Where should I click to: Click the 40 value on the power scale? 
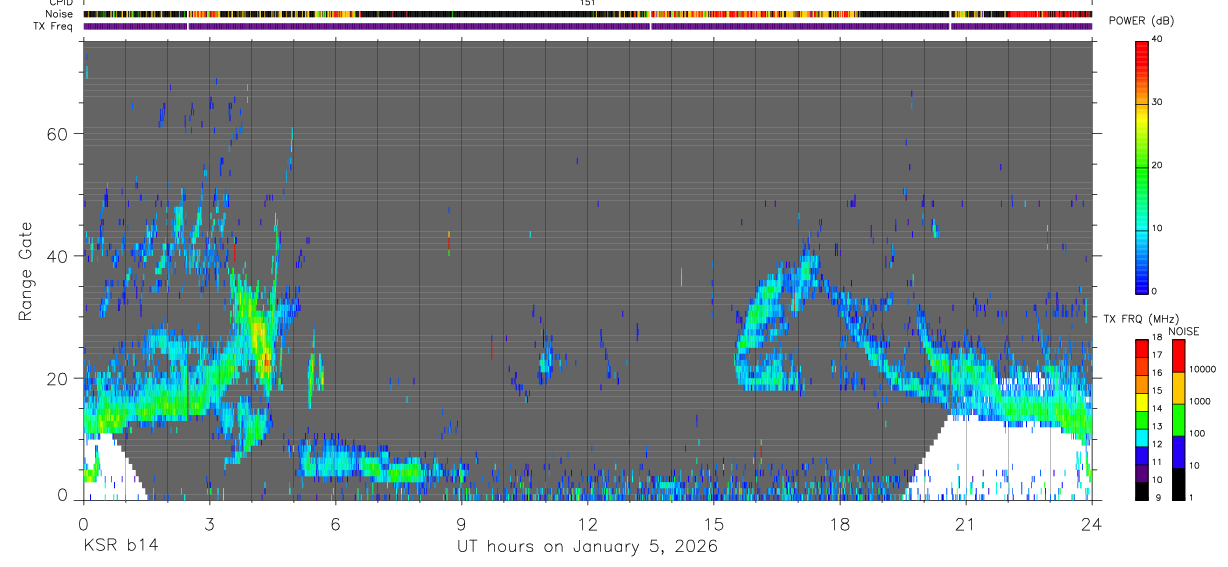tap(1159, 39)
